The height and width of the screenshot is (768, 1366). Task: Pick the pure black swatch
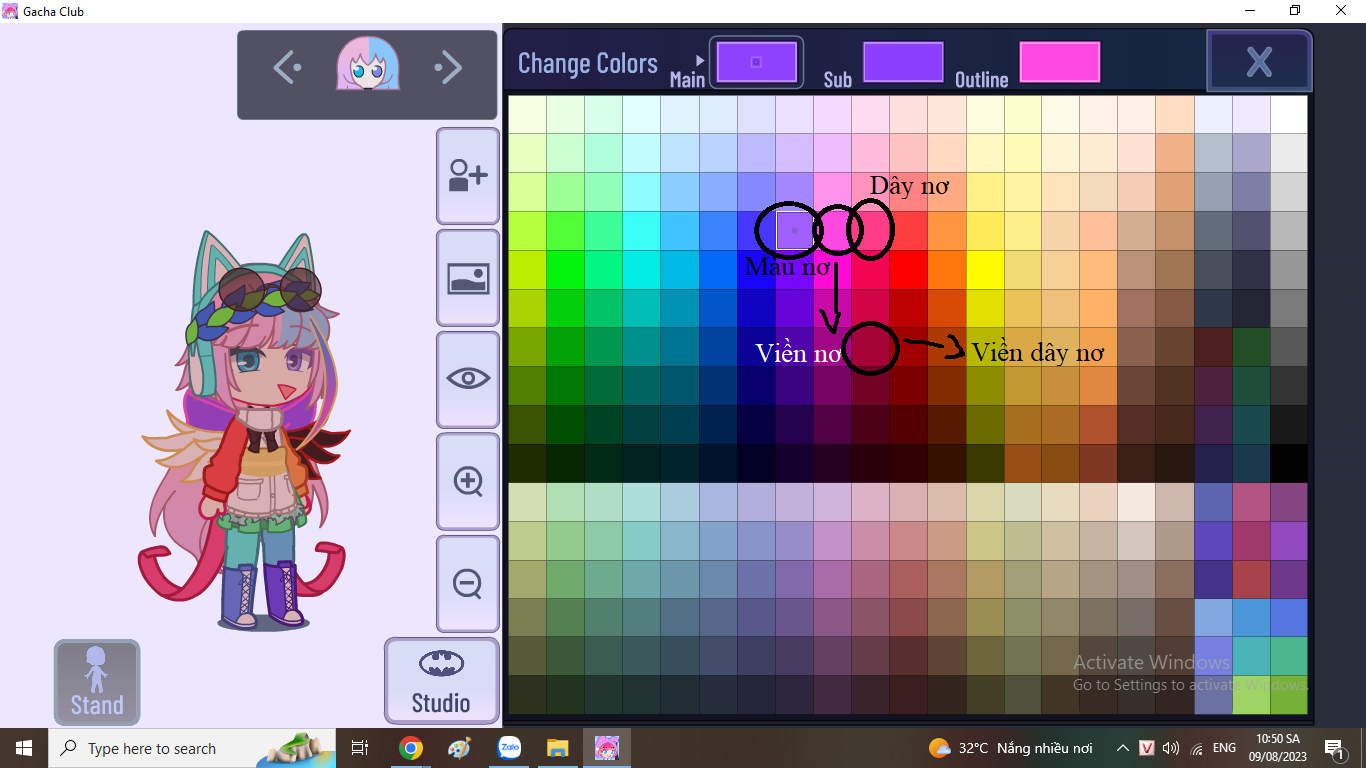click(x=1289, y=464)
